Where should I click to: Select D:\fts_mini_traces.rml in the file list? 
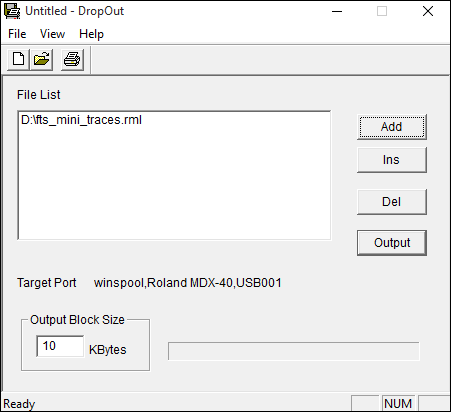tap(81, 120)
